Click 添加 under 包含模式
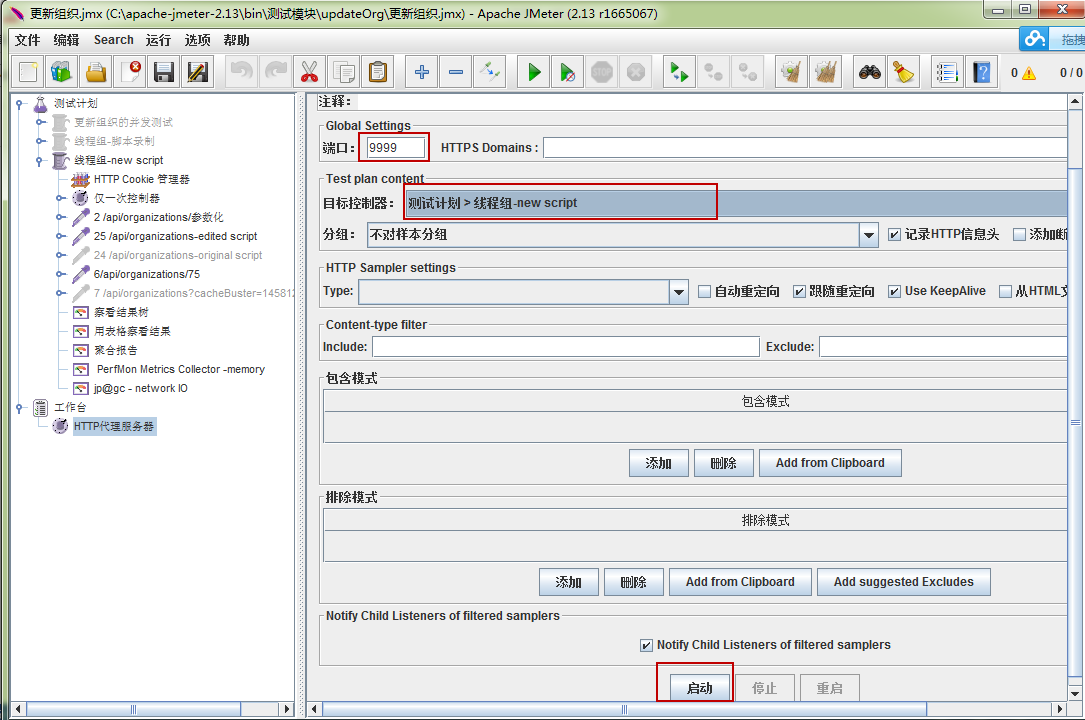The width and height of the screenshot is (1085, 720). (x=659, y=463)
